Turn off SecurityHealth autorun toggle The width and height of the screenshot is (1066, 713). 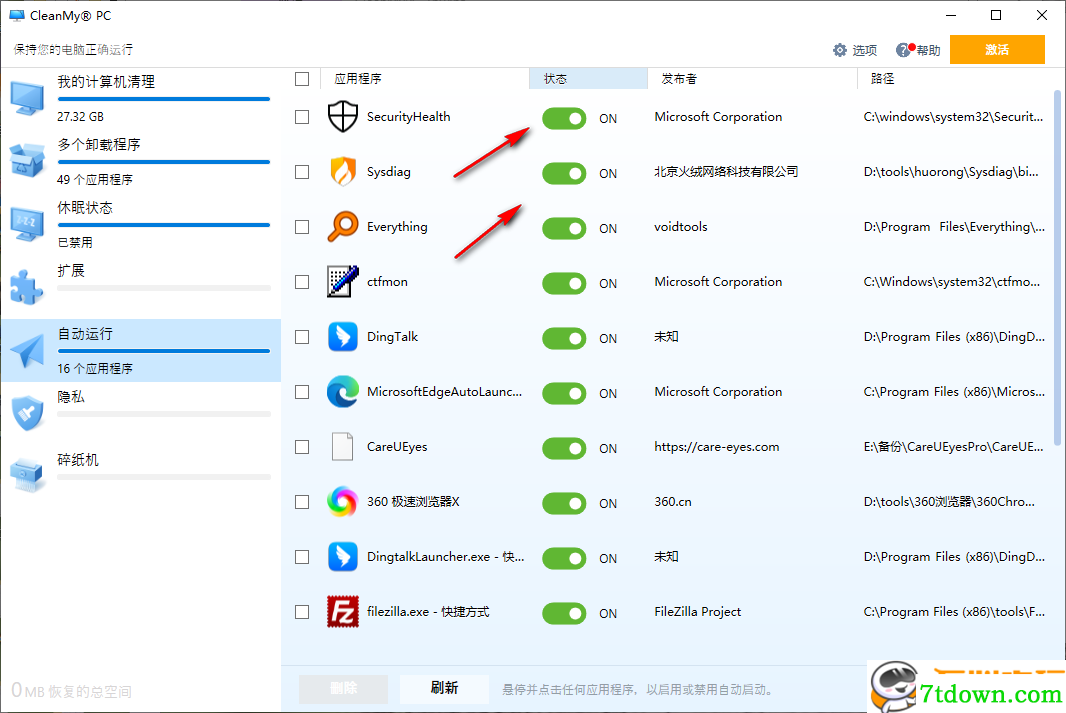pos(564,118)
